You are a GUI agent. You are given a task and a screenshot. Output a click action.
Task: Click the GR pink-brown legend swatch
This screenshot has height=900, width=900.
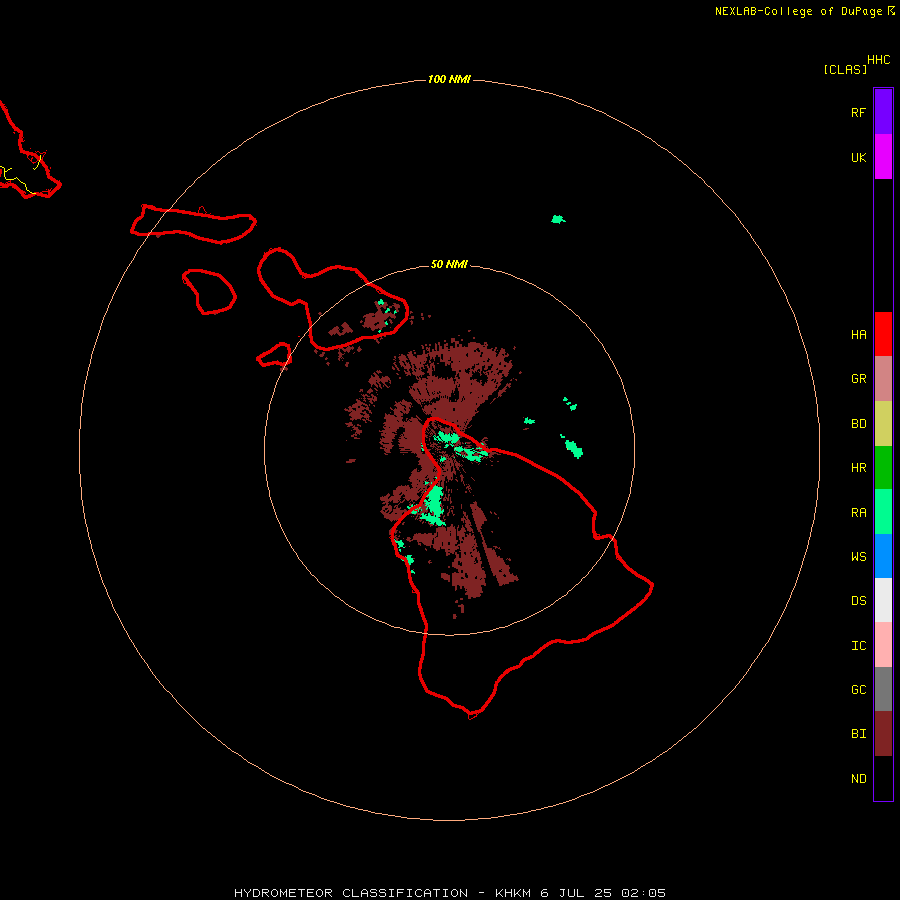[883, 379]
